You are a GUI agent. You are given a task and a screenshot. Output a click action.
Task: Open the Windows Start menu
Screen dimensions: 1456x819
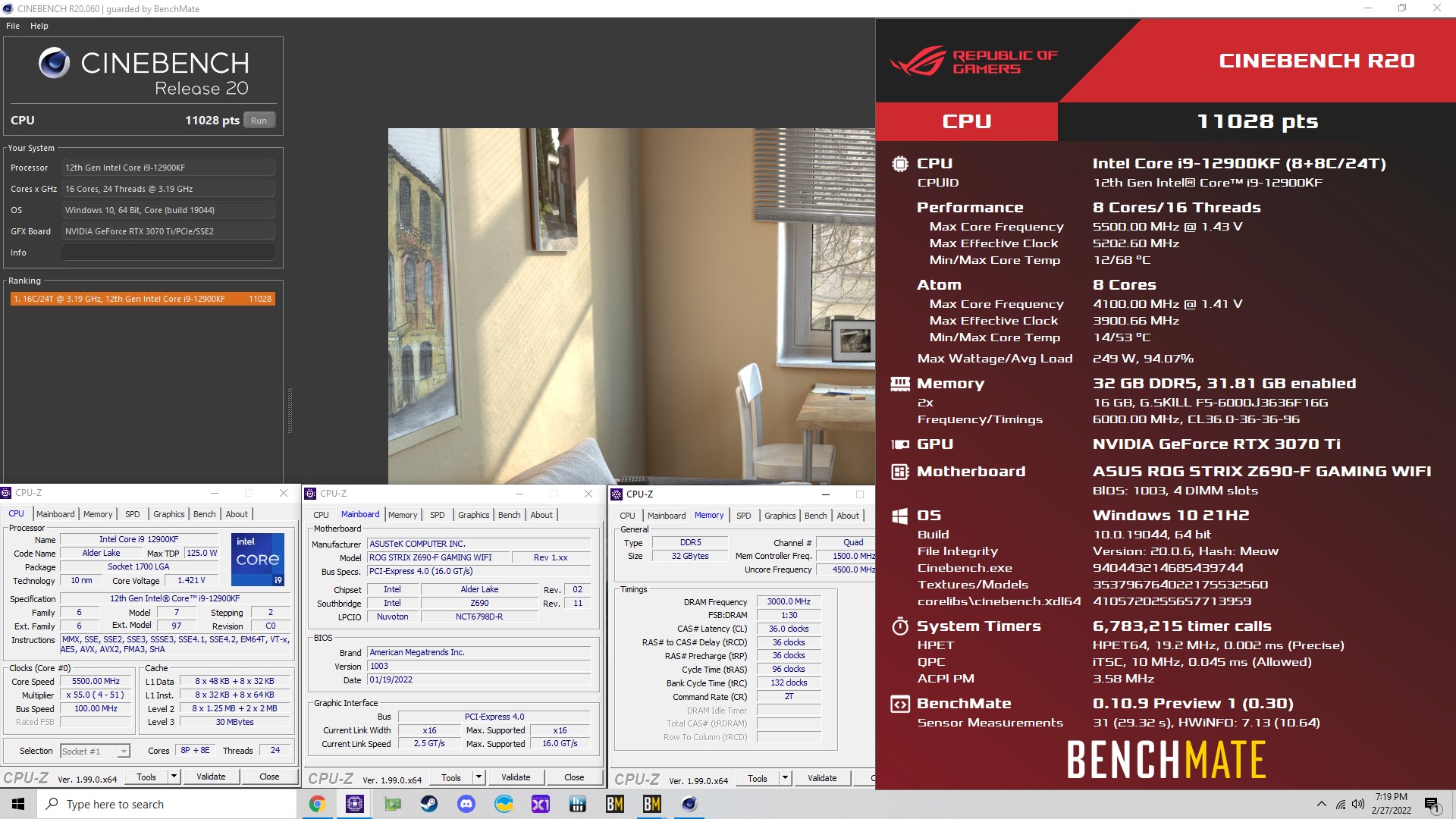point(18,804)
